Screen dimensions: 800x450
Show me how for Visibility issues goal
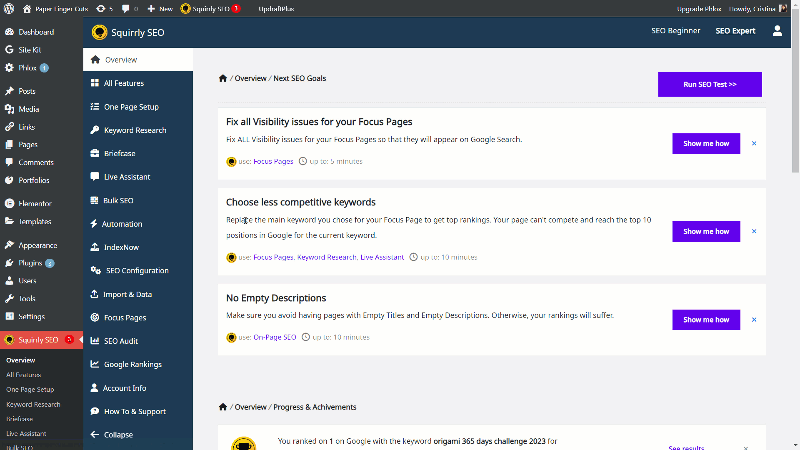pos(706,143)
